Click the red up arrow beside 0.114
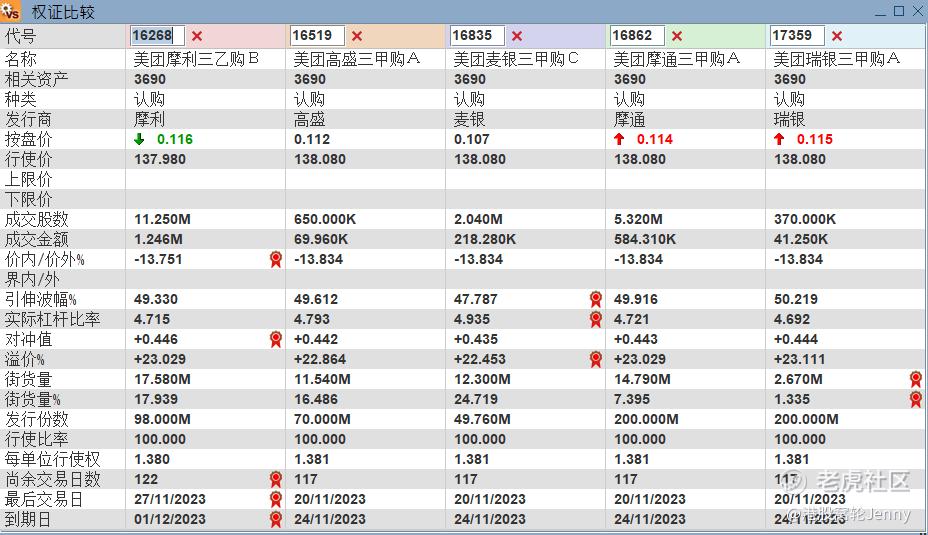The image size is (928, 535). 619,139
